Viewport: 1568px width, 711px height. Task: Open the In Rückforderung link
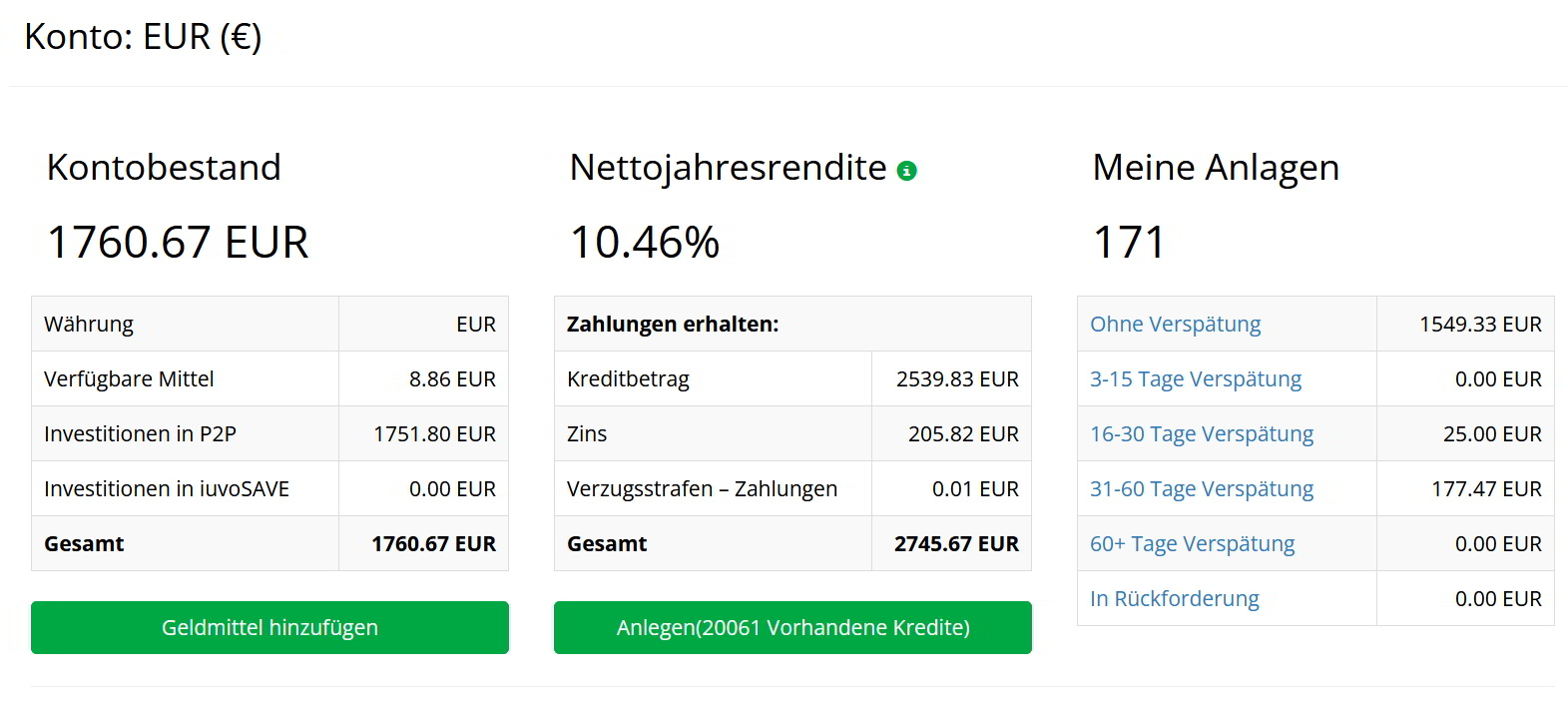tap(1174, 598)
